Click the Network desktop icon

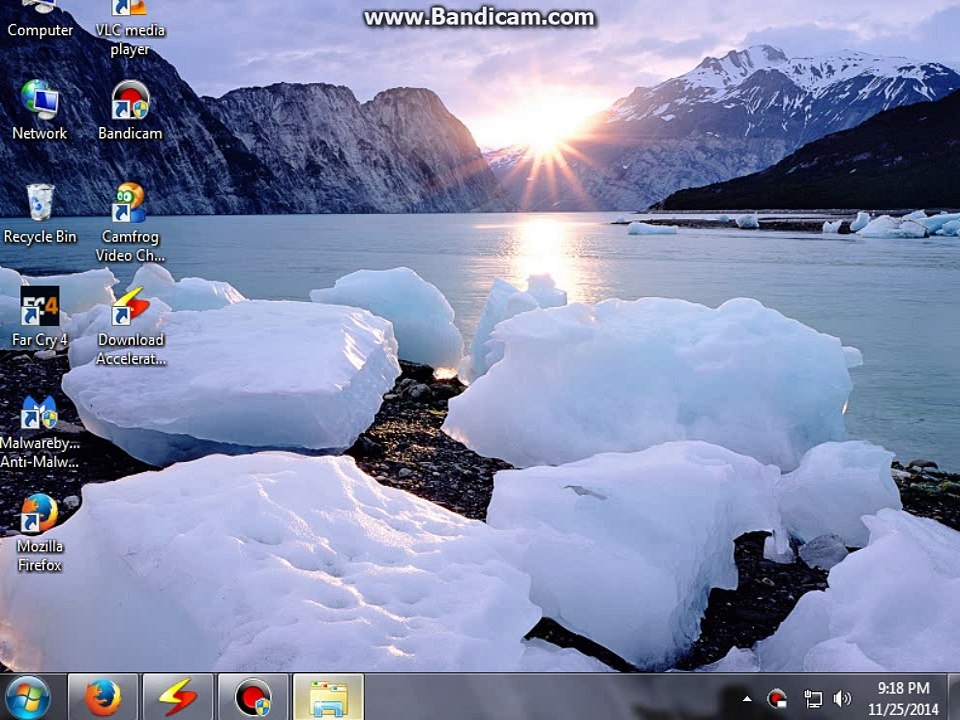pyautogui.click(x=40, y=110)
